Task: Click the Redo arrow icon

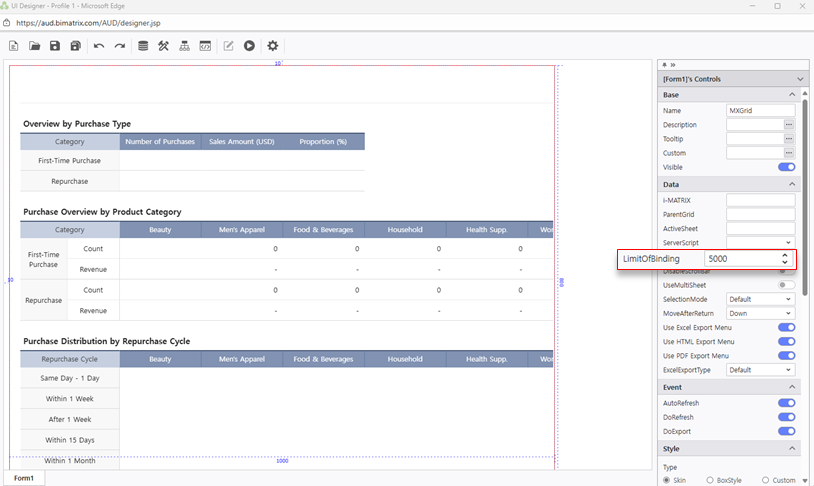Action: click(120, 46)
